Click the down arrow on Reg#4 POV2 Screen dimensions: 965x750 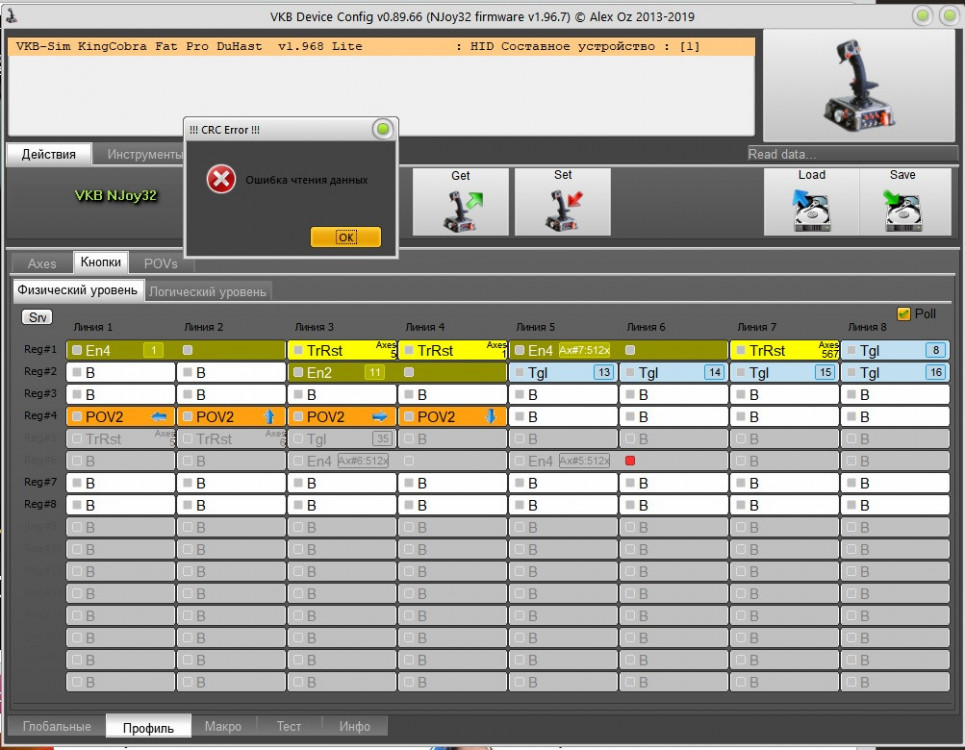point(491,417)
